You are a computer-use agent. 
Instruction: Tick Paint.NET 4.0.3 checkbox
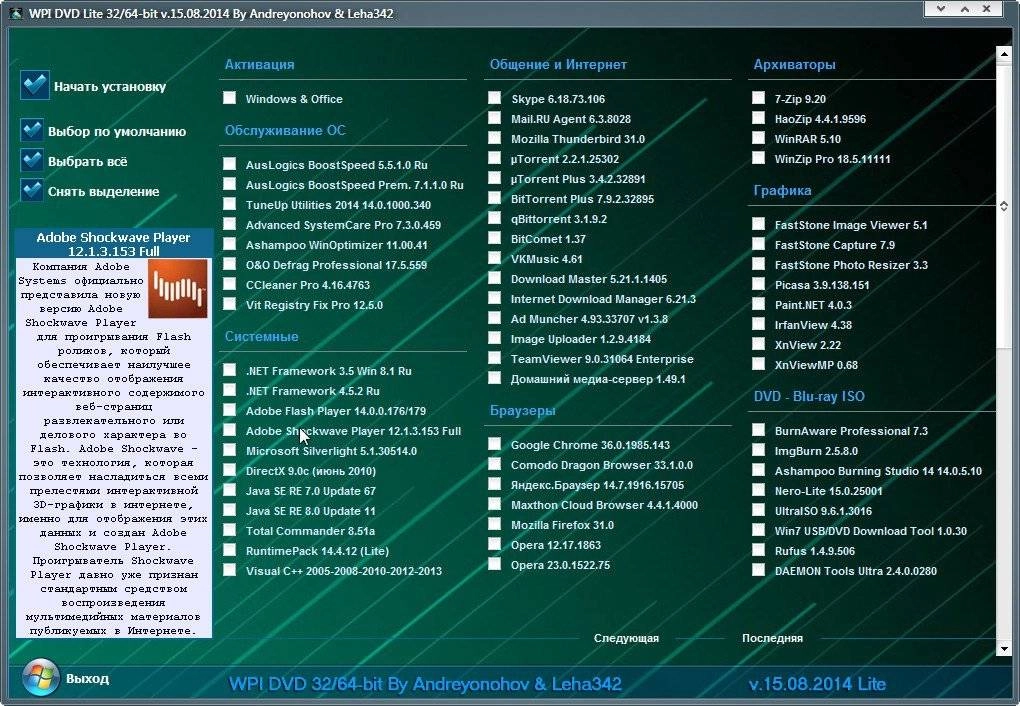(758, 304)
